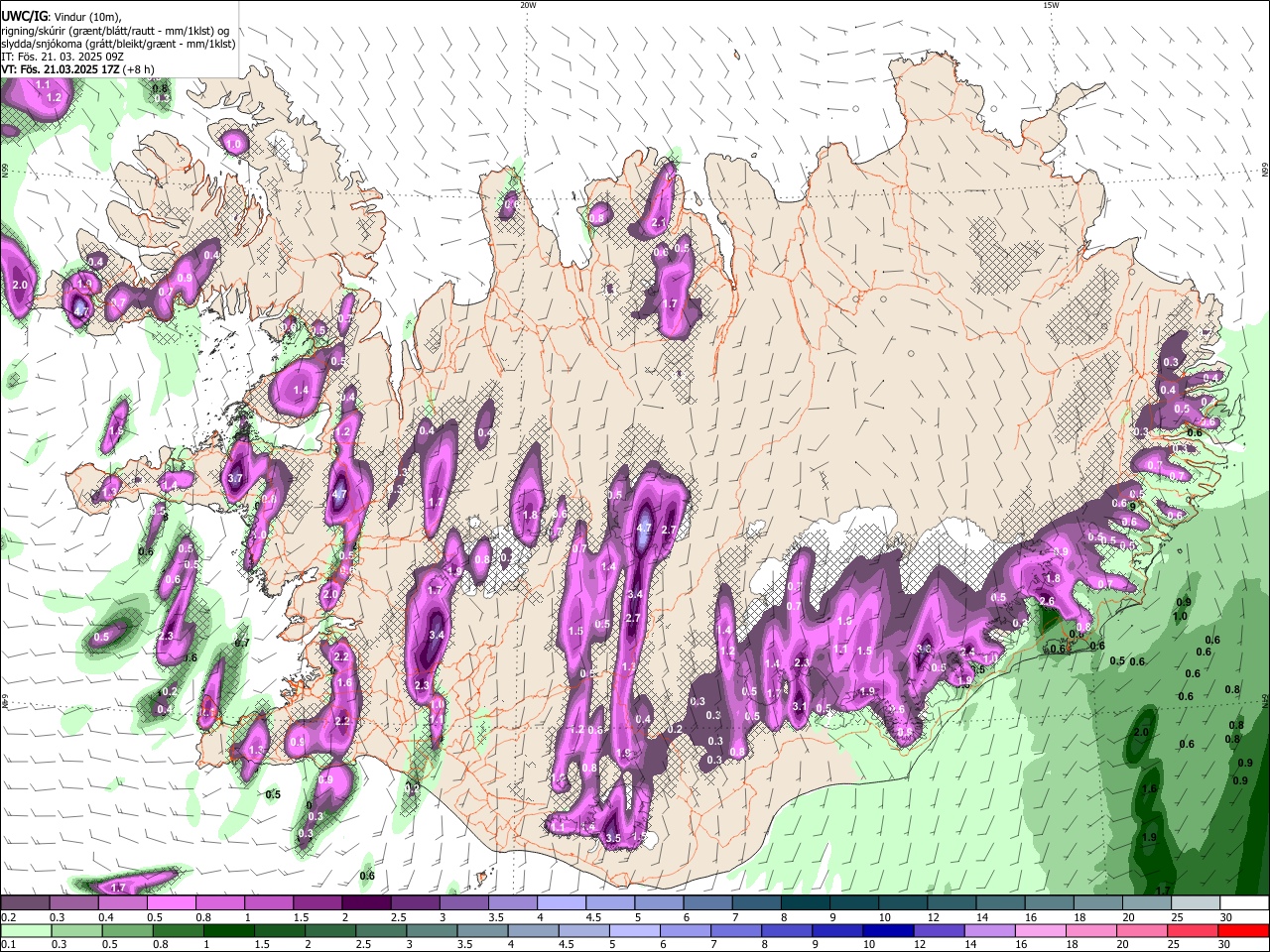Click the '15W' longitude label
Image resolution: width=1270 pixels, height=952 pixels.
point(1051,5)
